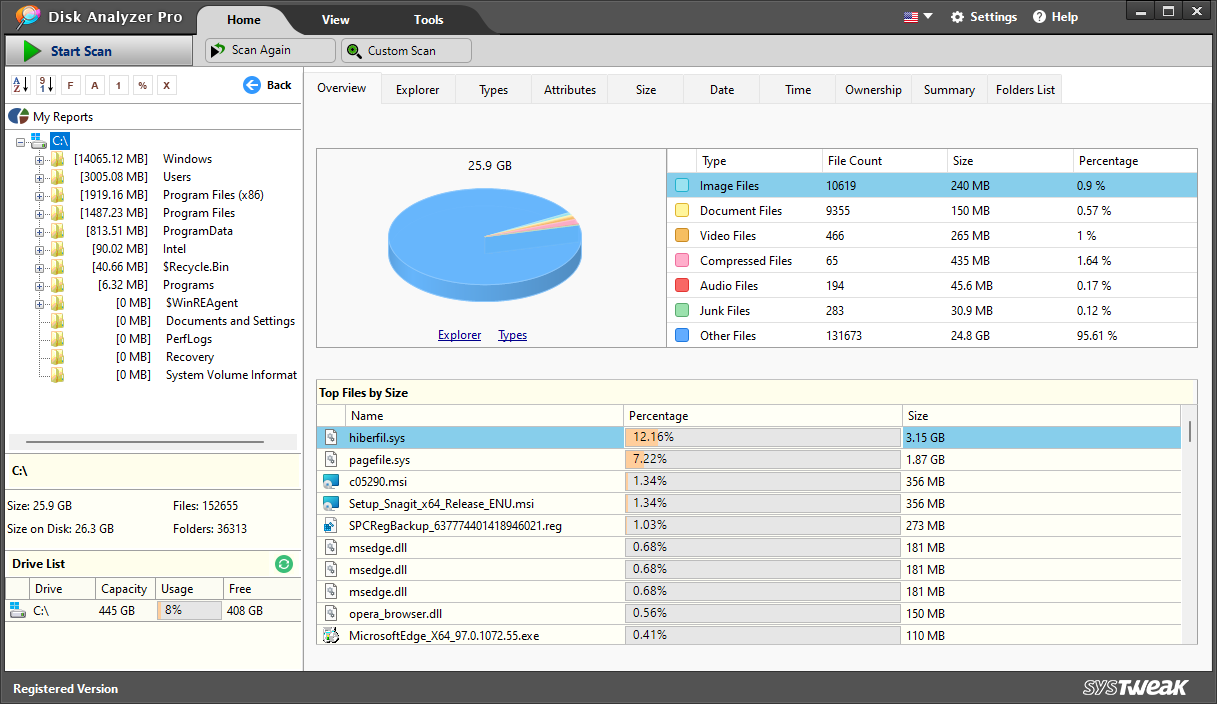Click the My Reports pie icon
This screenshot has width=1217, height=704.
20,117
